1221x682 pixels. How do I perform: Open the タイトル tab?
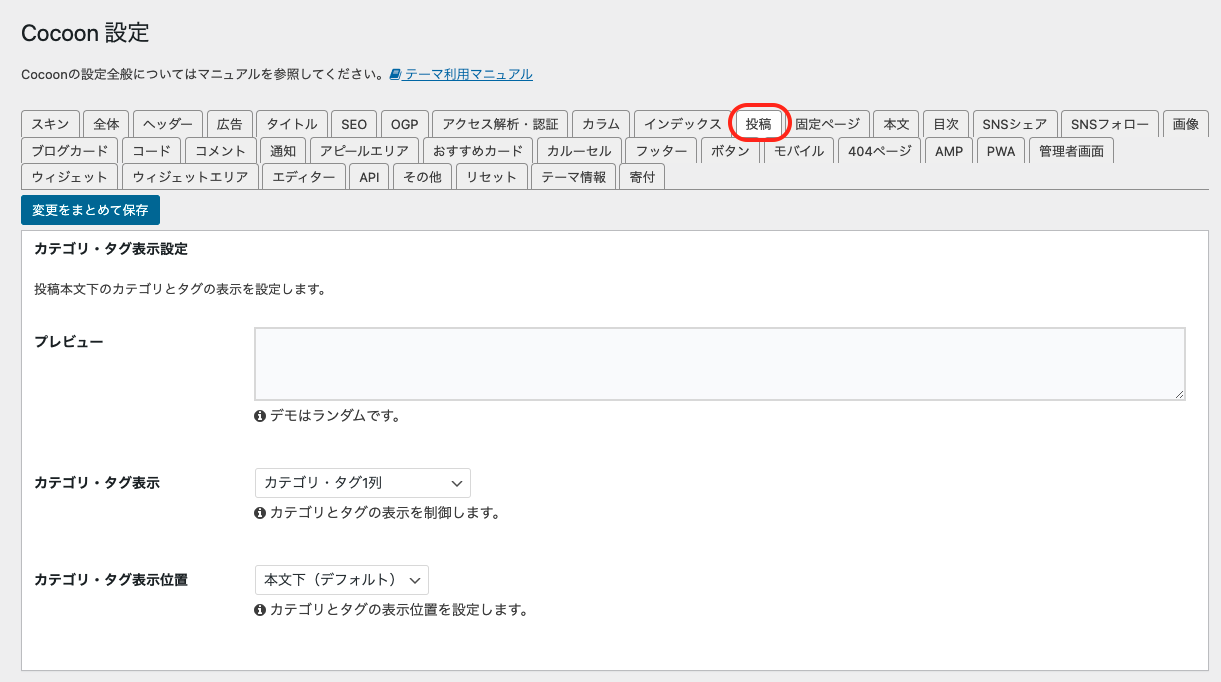coord(291,124)
